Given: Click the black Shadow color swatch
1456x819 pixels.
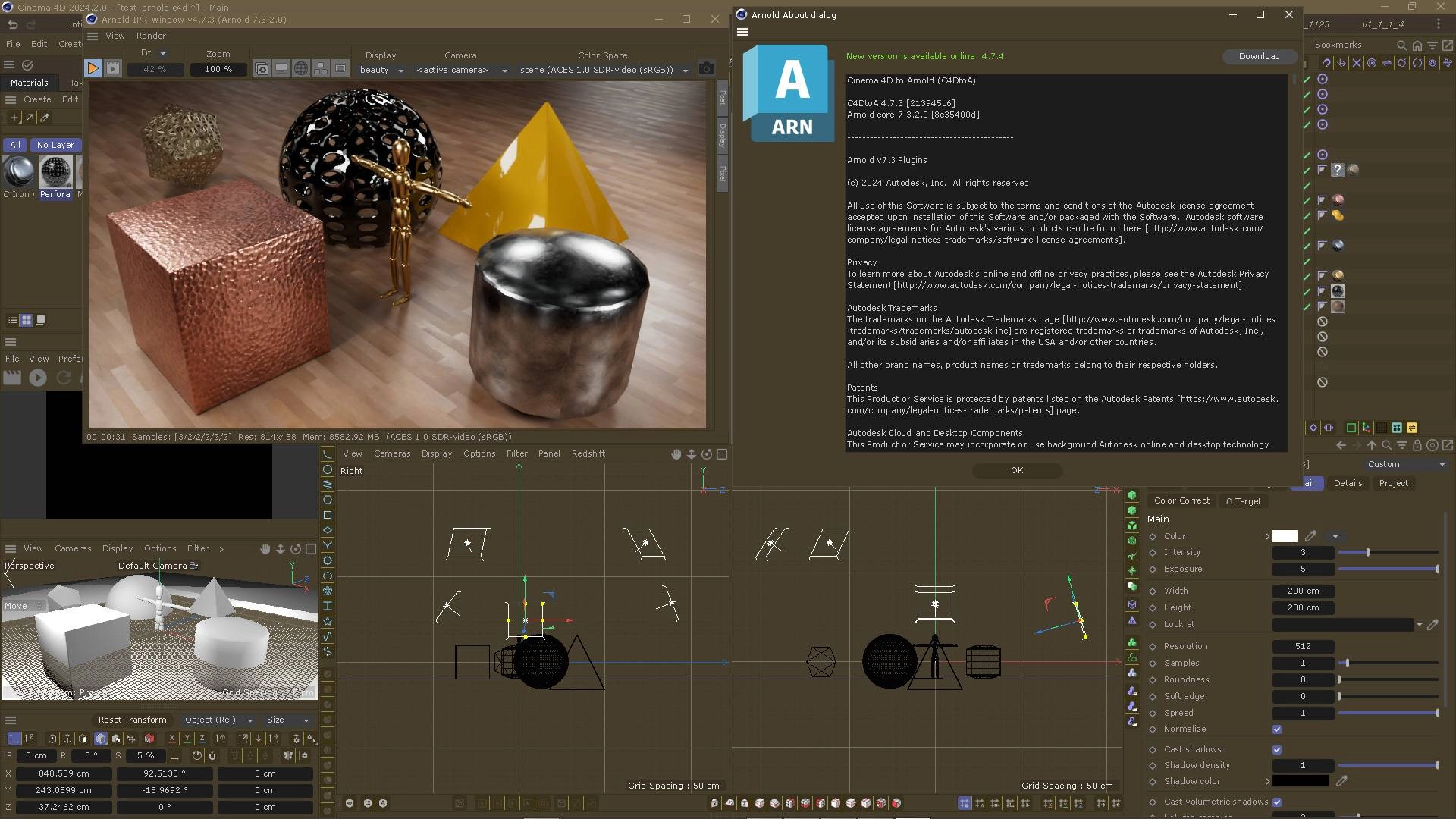Looking at the screenshot, I should click(x=1300, y=781).
